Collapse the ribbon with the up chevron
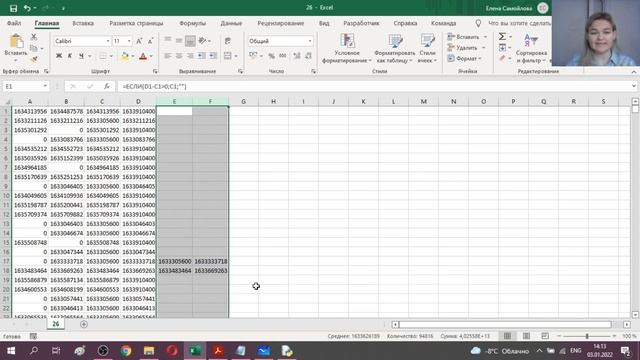 [633, 72]
